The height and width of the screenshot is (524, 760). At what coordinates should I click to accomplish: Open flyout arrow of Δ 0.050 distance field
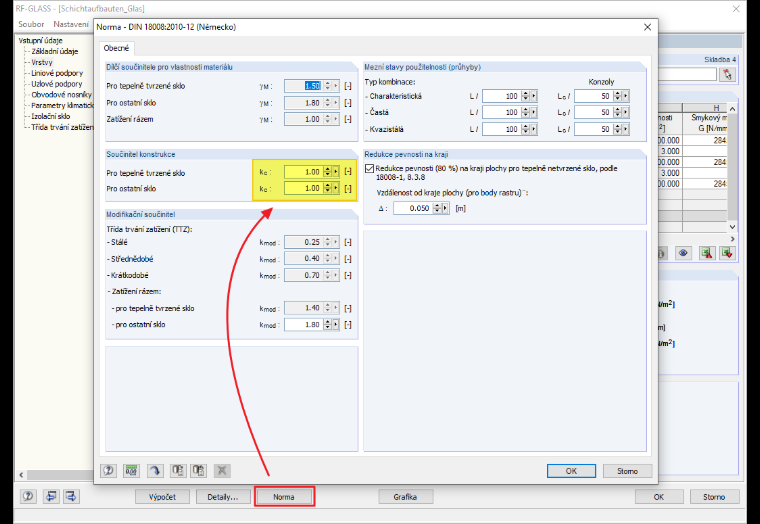445,208
